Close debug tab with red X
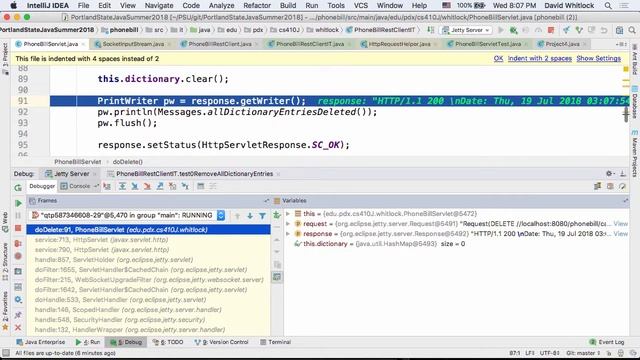Screen dimensions: 640x360 pos(18,327)
